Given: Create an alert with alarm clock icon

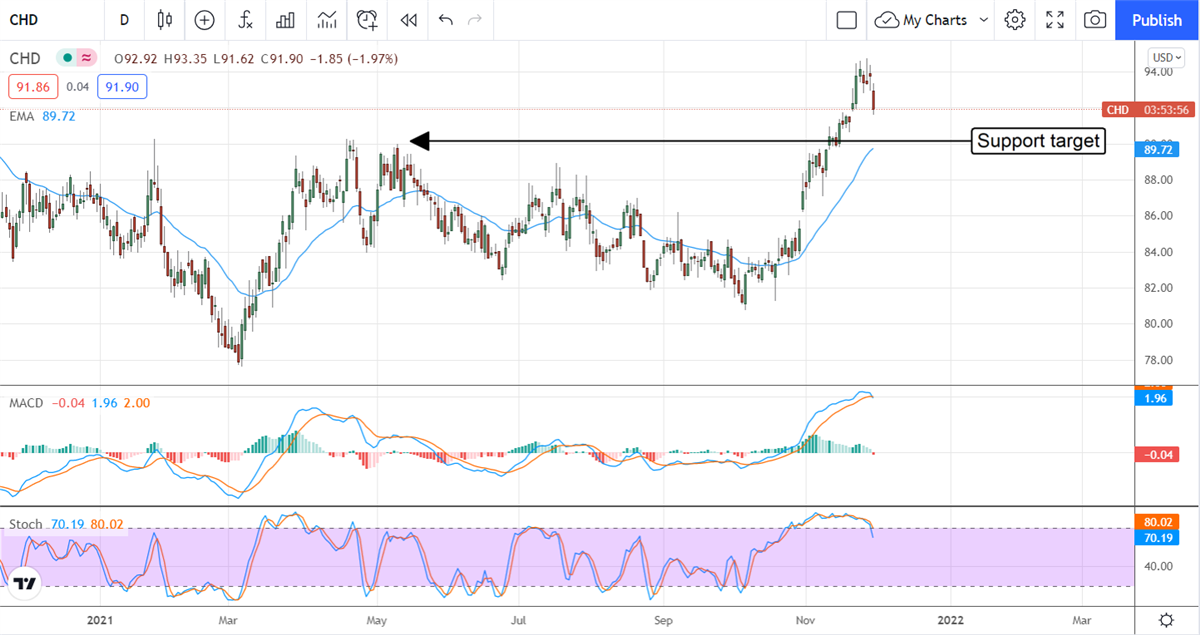Looking at the screenshot, I should pos(367,20).
